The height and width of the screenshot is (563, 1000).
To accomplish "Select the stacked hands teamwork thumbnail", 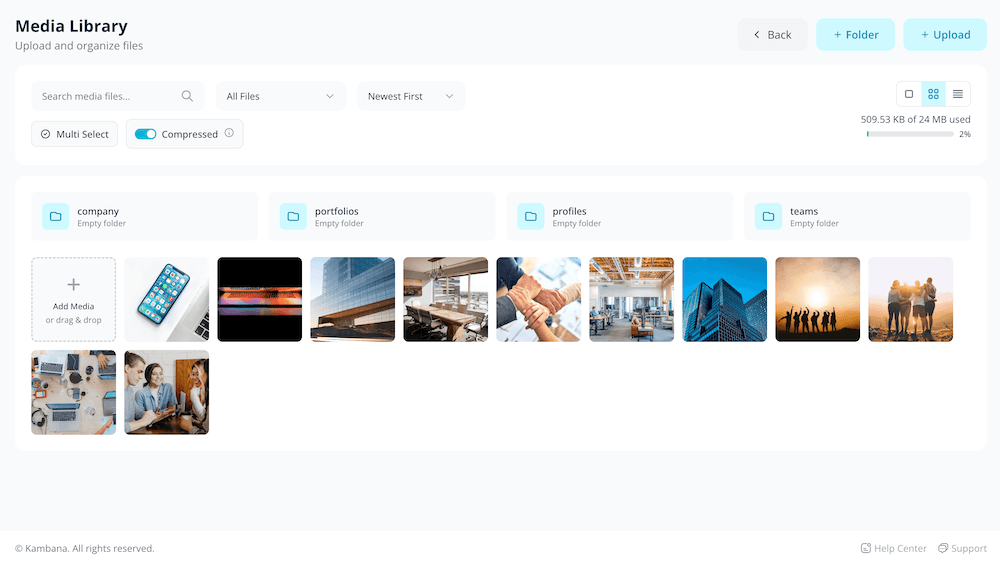I will 539,300.
